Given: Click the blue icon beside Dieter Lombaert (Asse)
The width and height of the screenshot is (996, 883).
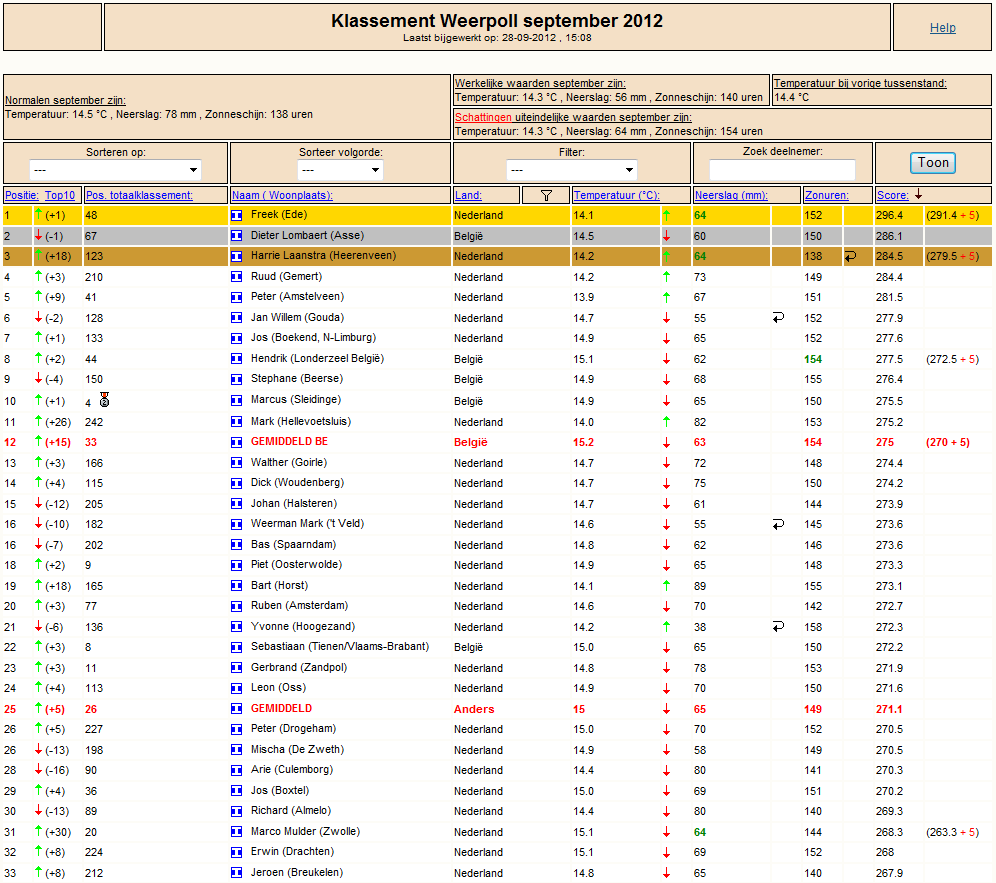Looking at the screenshot, I should tap(236, 236).
